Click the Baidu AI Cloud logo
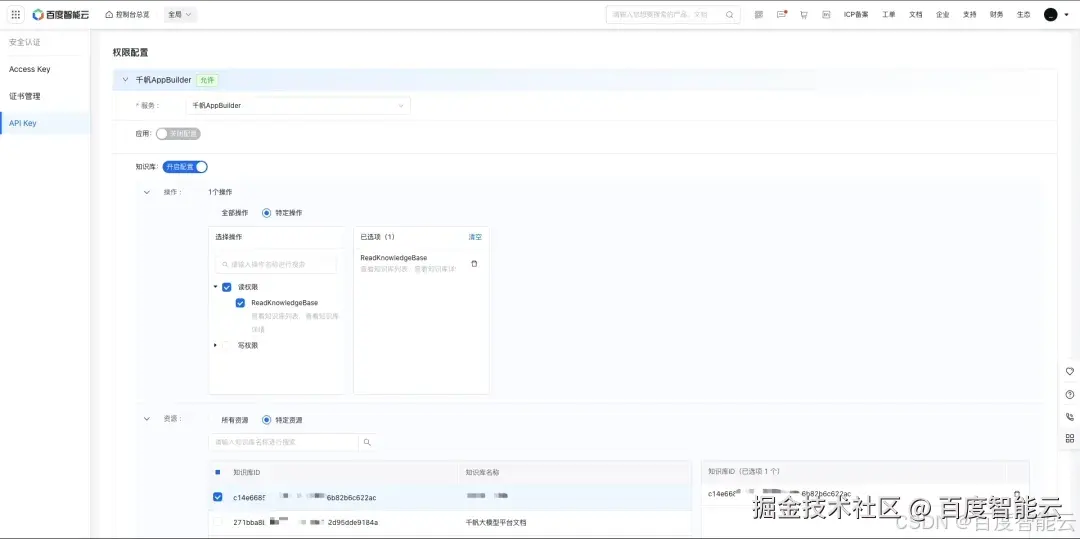The height and width of the screenshot is (539, 1080). (x=61, y=14)
